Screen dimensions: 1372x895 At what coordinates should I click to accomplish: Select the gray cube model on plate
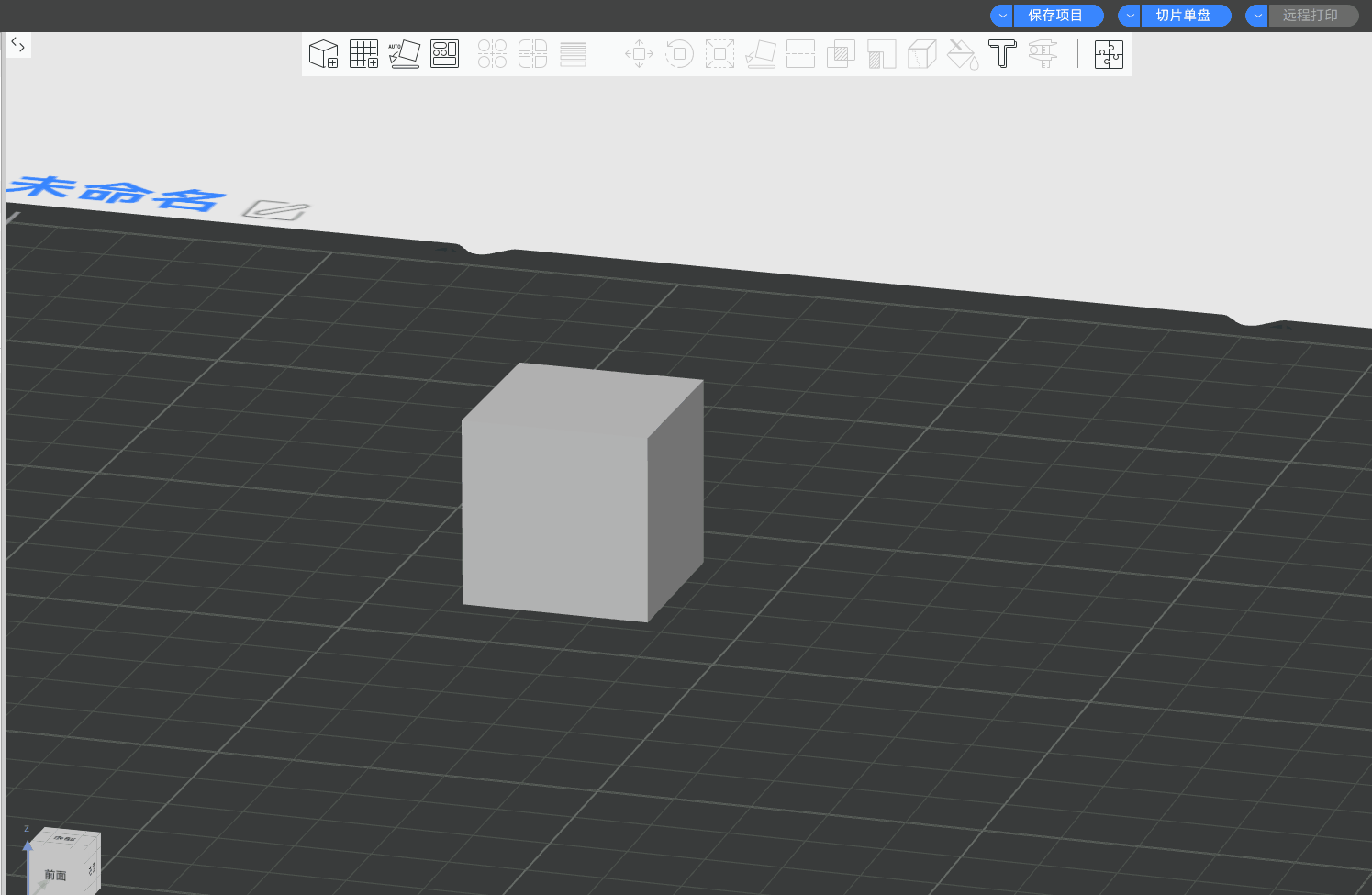coord(582,493)
